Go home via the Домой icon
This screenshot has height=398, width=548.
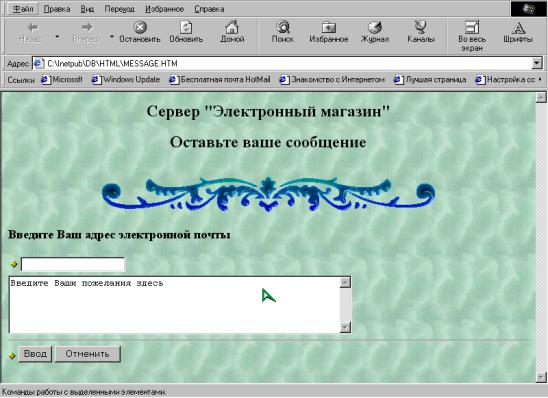click(232, 27)
